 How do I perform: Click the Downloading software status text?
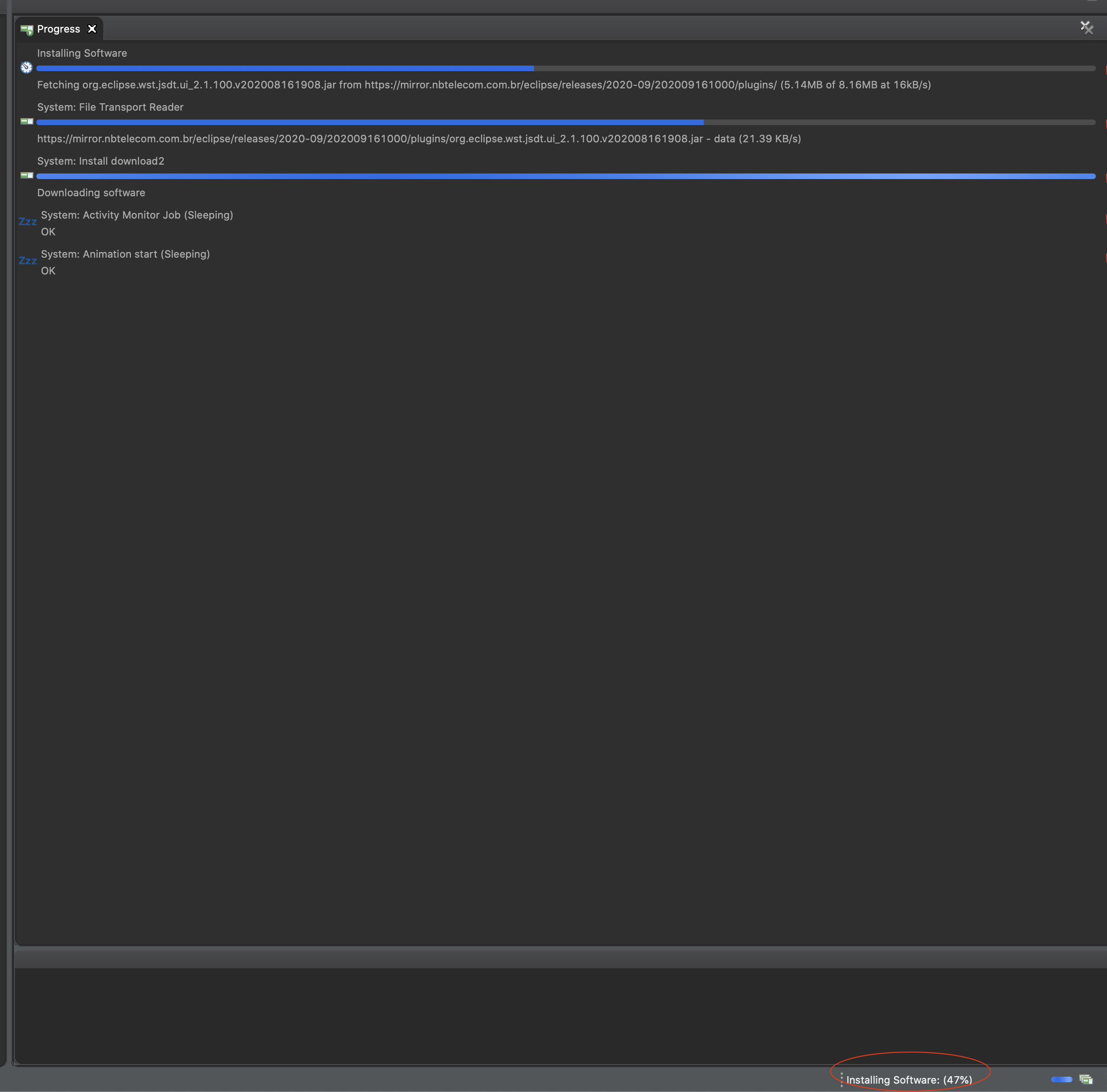pyautogui.click(x=91, y=193)
